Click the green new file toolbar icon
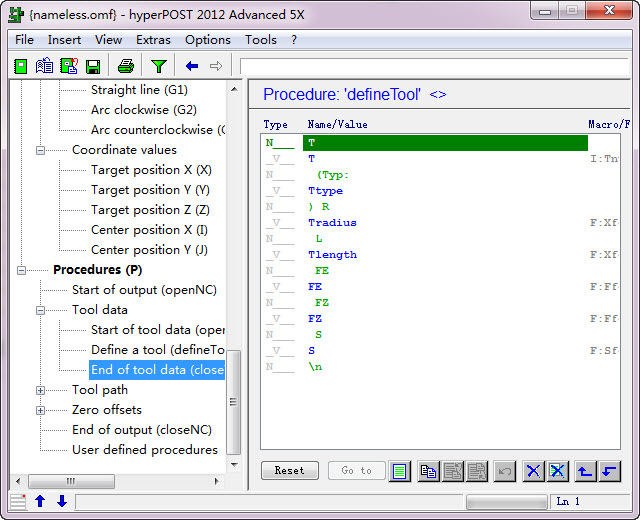Viewport: 640px width, 520px height. (20, 66)
